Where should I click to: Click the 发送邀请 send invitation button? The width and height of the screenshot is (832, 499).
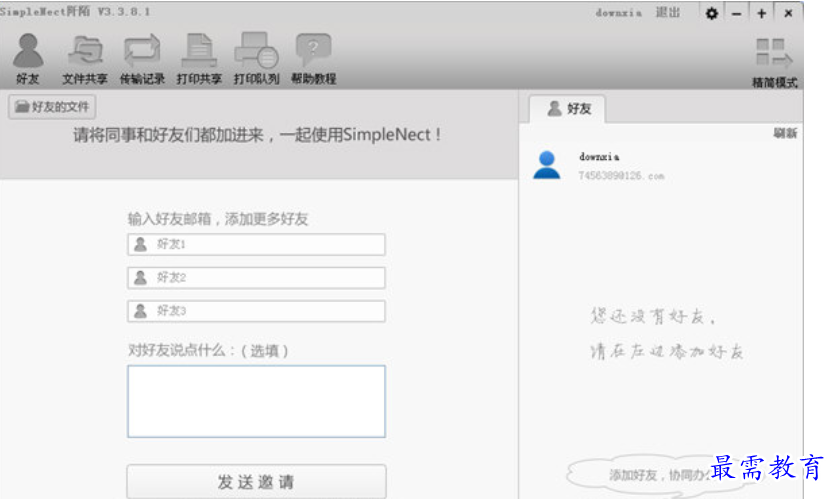256,481
